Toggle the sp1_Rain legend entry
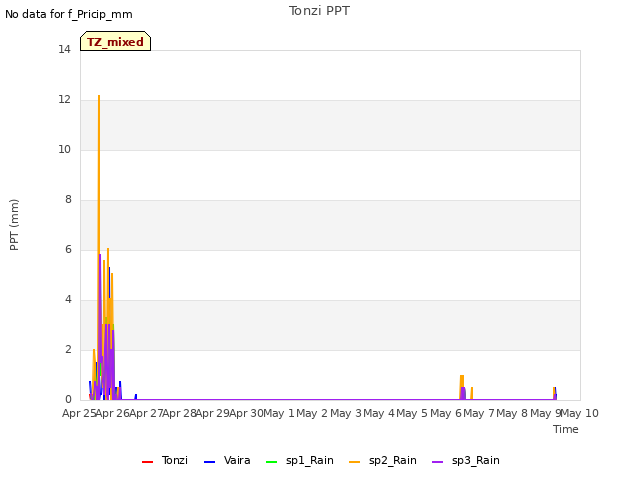 point(300,460)
